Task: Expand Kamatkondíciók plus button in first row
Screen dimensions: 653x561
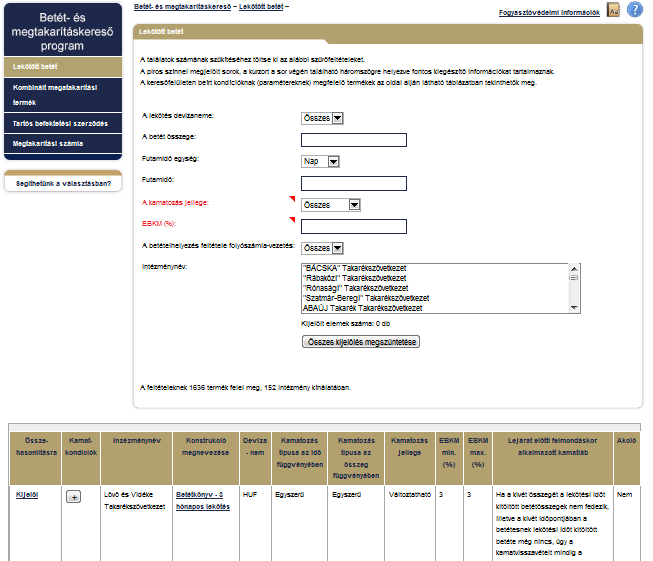Action: [74, 497]
